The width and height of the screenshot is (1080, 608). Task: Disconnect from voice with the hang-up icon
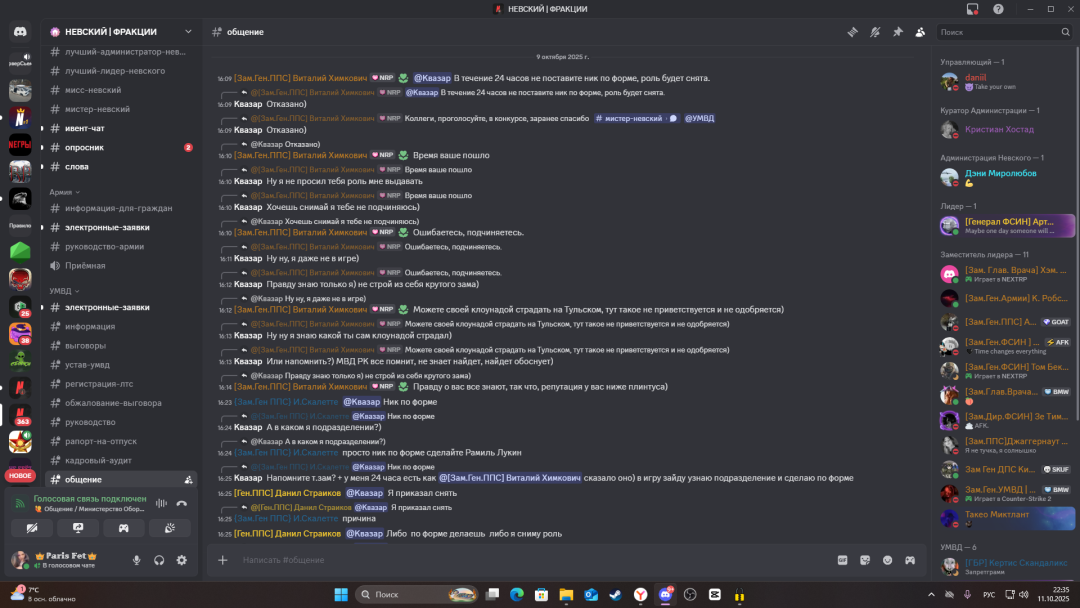[x=183, y=502]
